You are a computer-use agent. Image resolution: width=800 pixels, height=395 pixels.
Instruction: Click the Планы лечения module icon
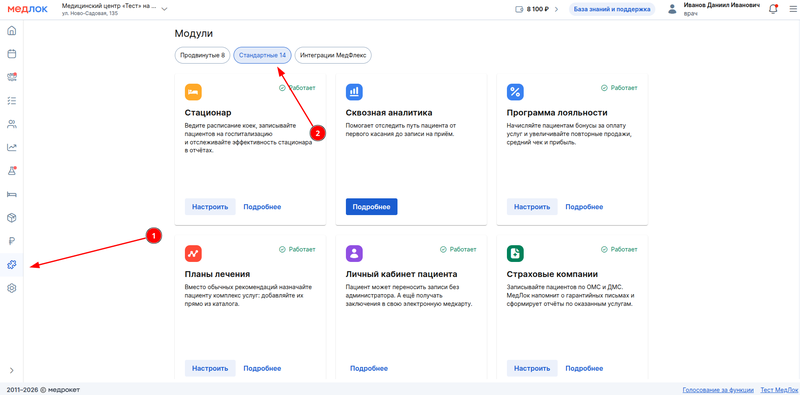tap(193, 253)
